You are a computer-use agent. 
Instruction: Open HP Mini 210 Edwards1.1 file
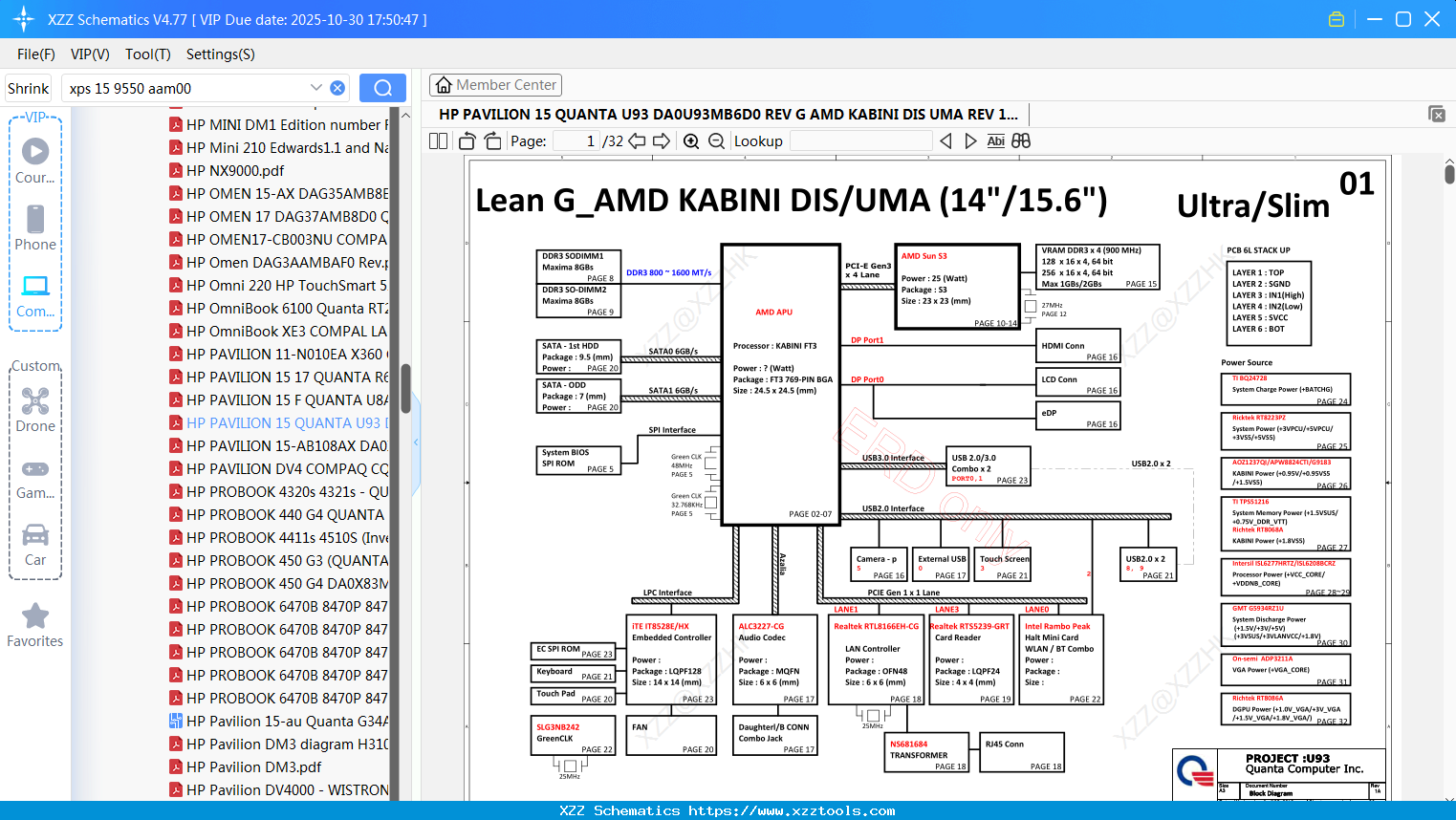(x=279, y=148)
